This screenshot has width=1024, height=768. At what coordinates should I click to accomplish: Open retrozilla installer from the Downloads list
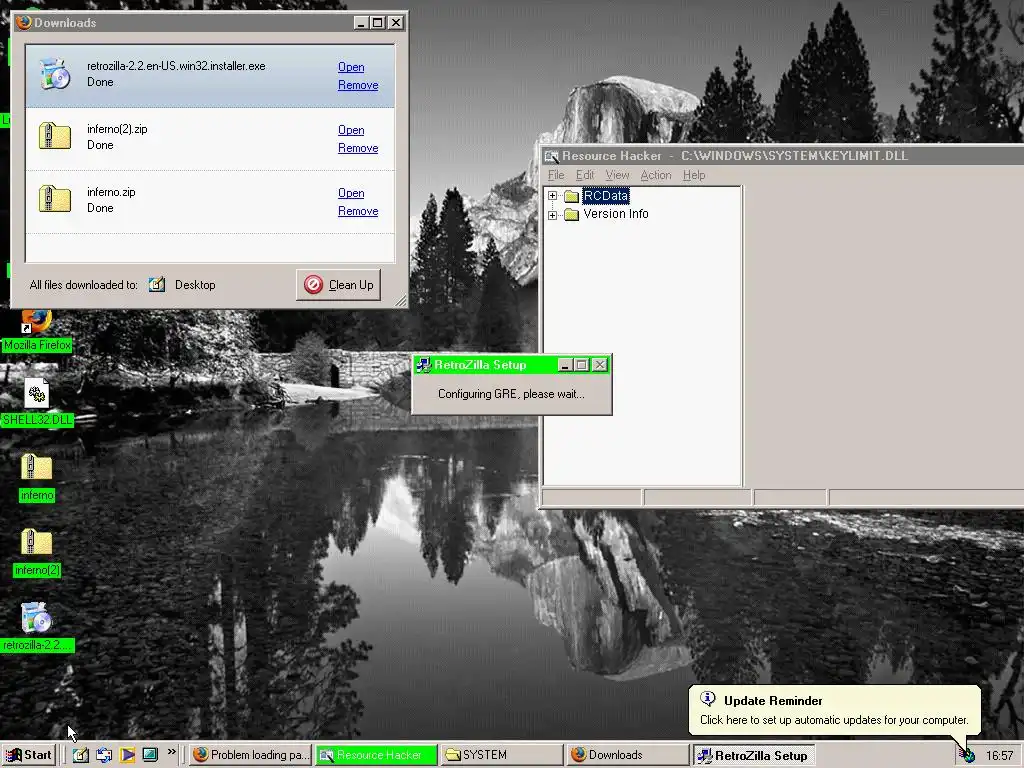[351, 67]
